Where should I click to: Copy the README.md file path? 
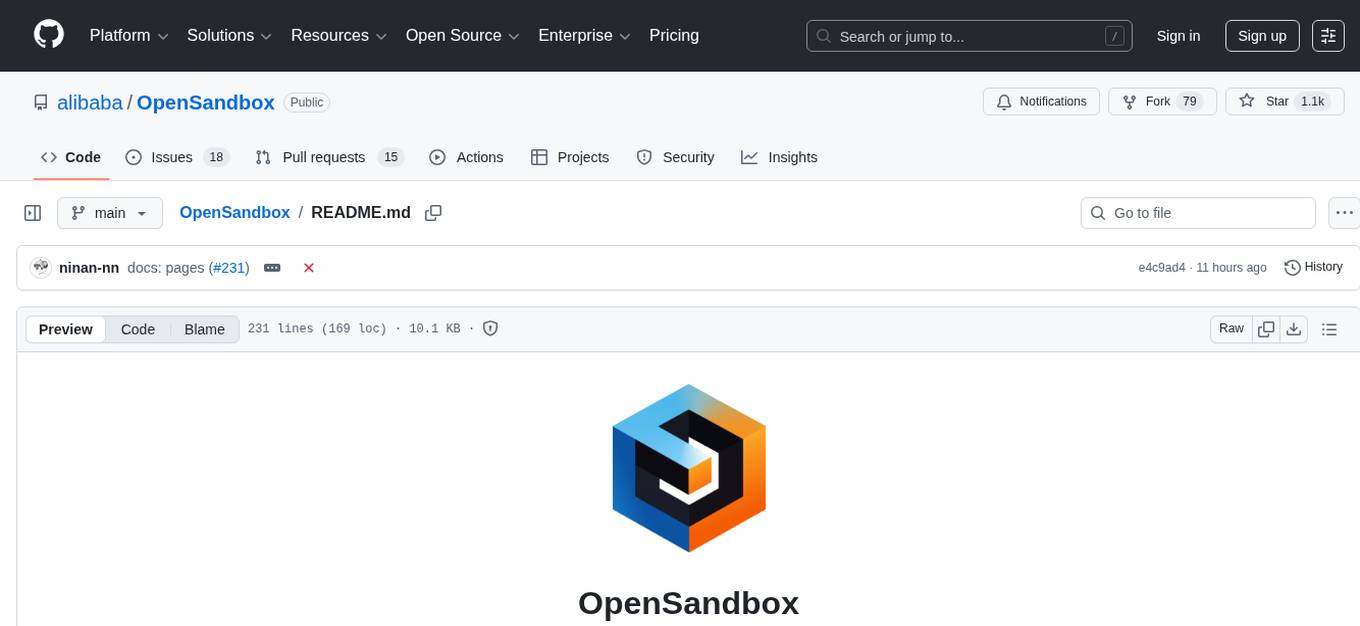click(433, 212)
